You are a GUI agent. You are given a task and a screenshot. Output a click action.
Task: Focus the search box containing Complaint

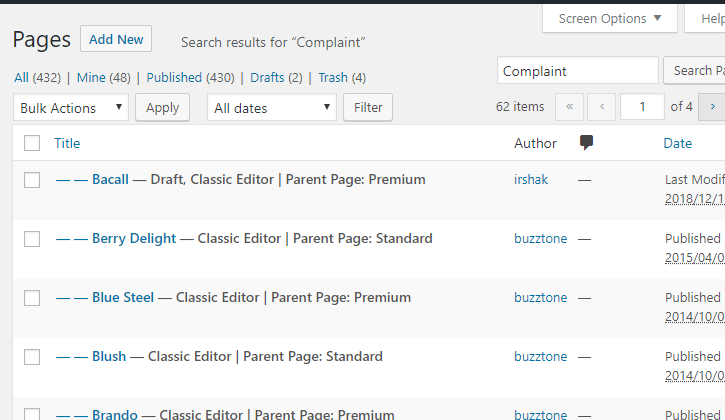(577, 71)
